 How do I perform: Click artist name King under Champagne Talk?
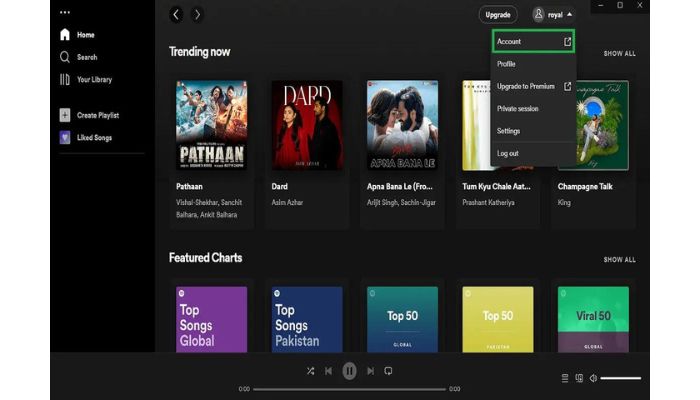564,203
